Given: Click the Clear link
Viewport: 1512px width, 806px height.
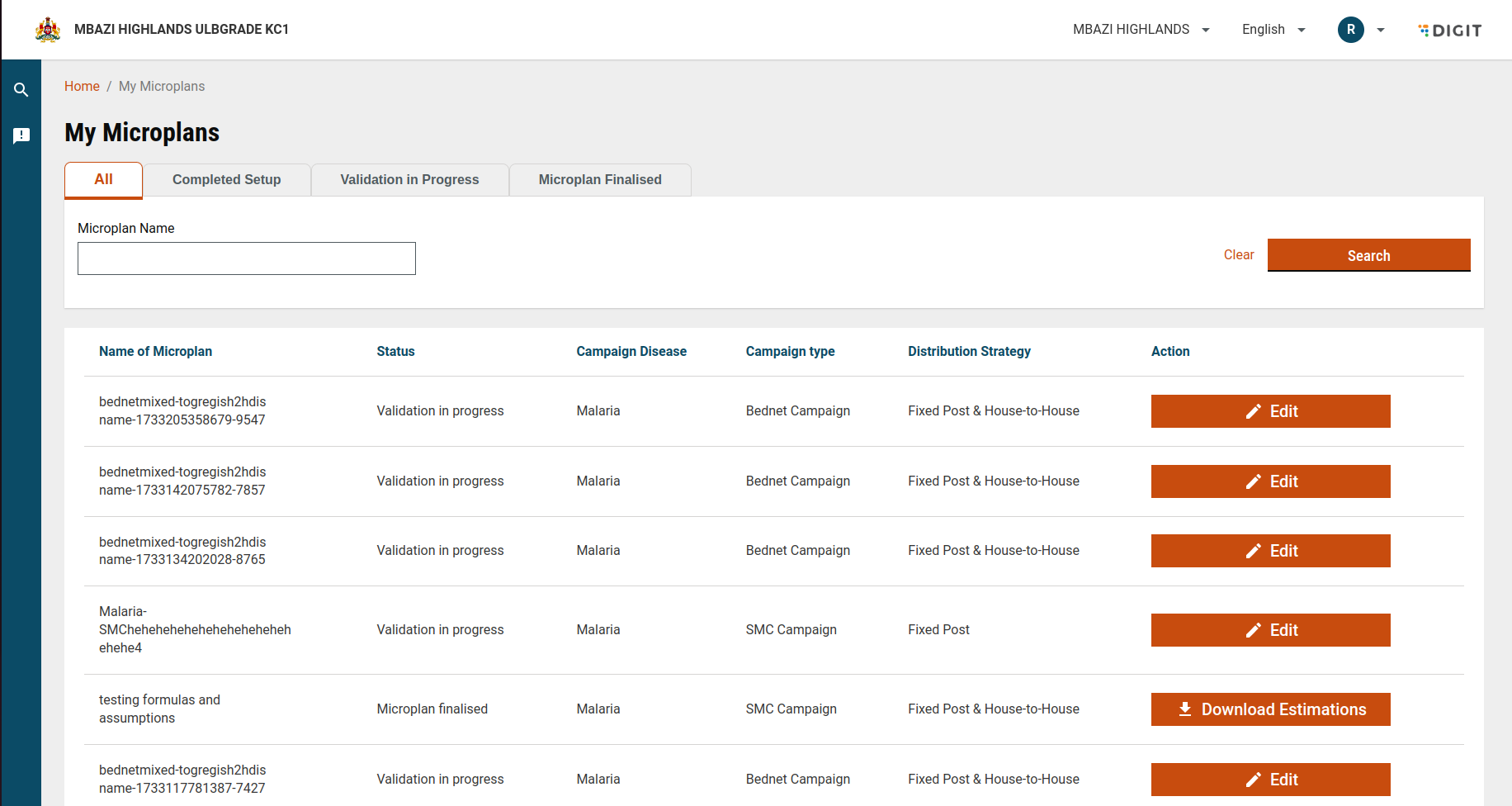Looking at the screenshot, I should coord(1238,255).
